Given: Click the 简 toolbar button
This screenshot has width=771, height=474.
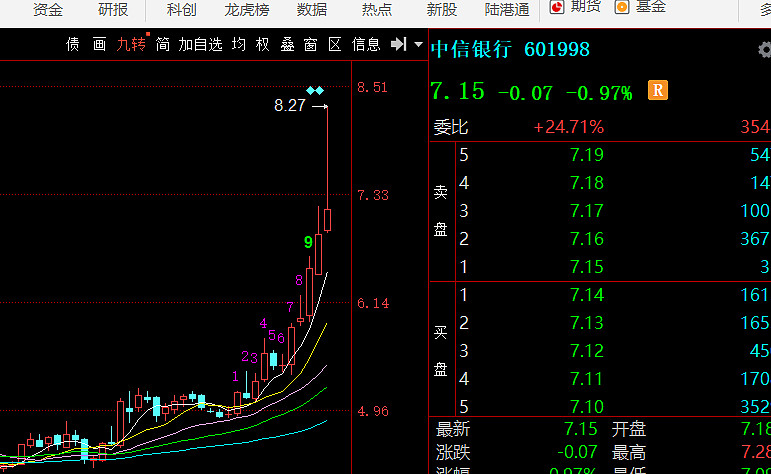Looking at the screenshot, I should click(x=163, y=44).
